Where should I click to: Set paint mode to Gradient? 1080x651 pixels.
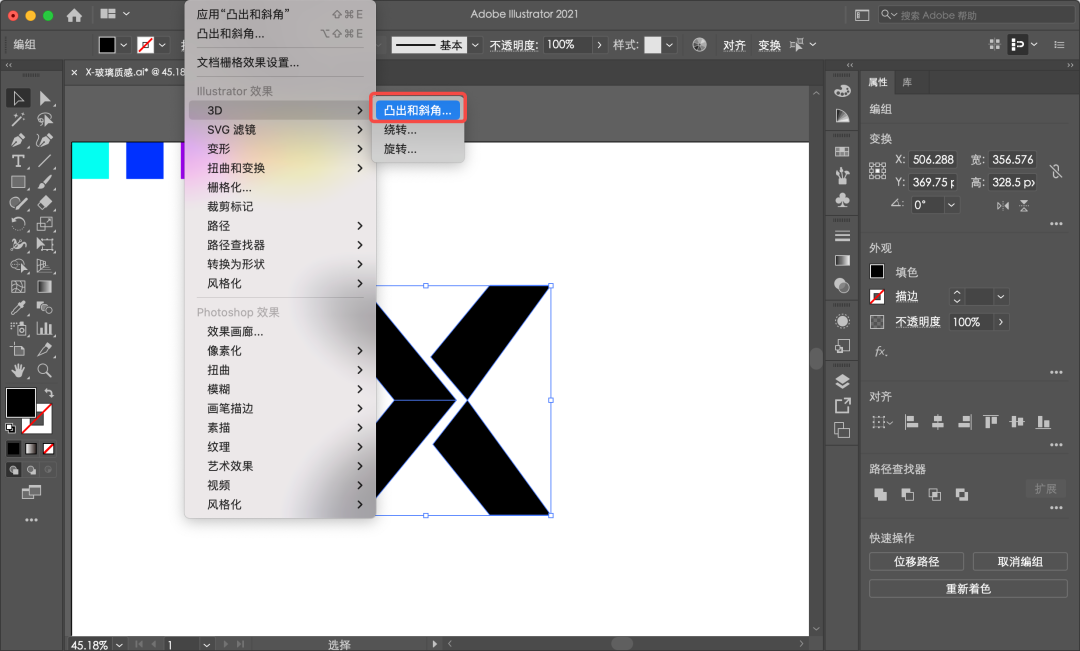click(x=31, y=448)
